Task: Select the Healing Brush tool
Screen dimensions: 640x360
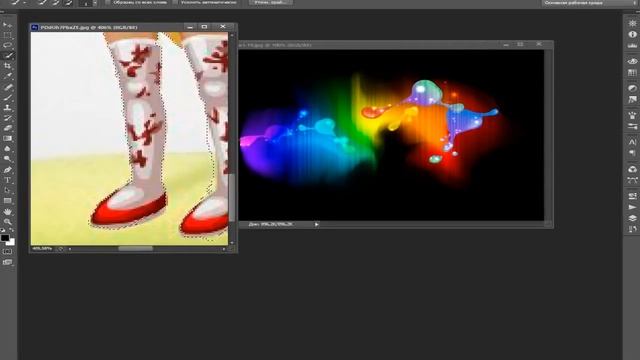Action: tap(7, 87)
